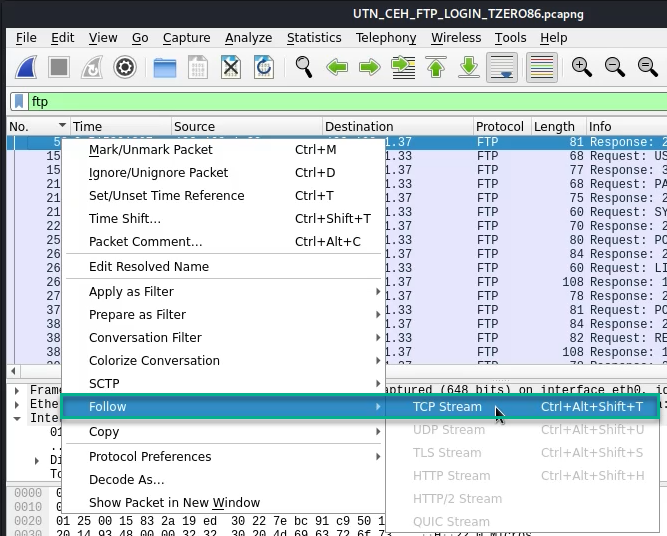667x536 pixels.
Task: Go to specified packet icon
Action: [403, 67]
